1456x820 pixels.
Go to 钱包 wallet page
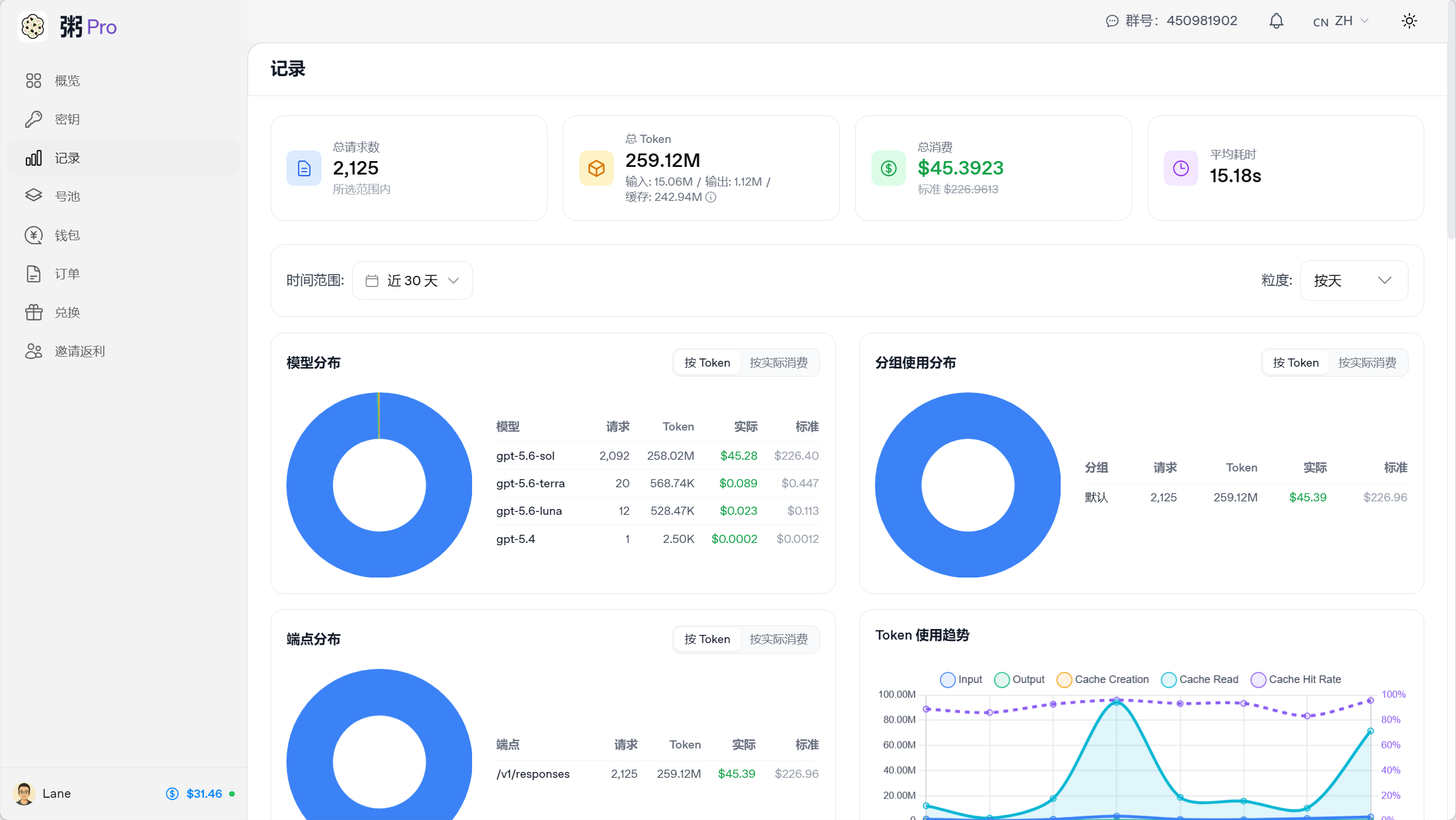(x=124, y=235)
